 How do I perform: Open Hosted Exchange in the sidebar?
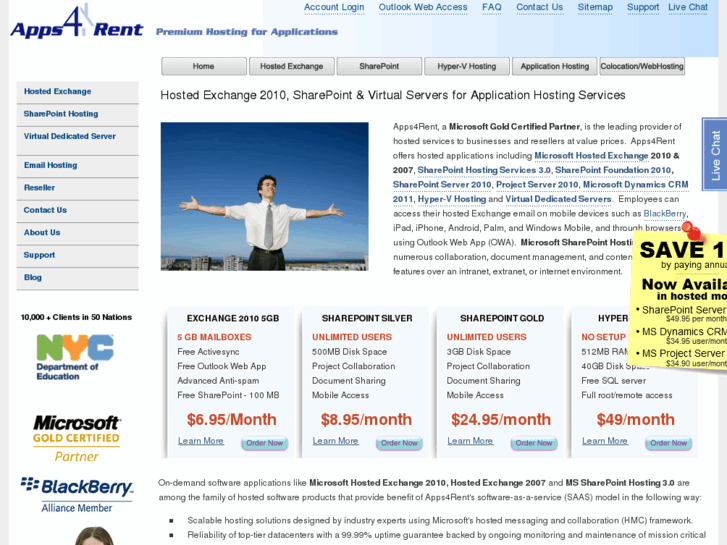[77, 92]
